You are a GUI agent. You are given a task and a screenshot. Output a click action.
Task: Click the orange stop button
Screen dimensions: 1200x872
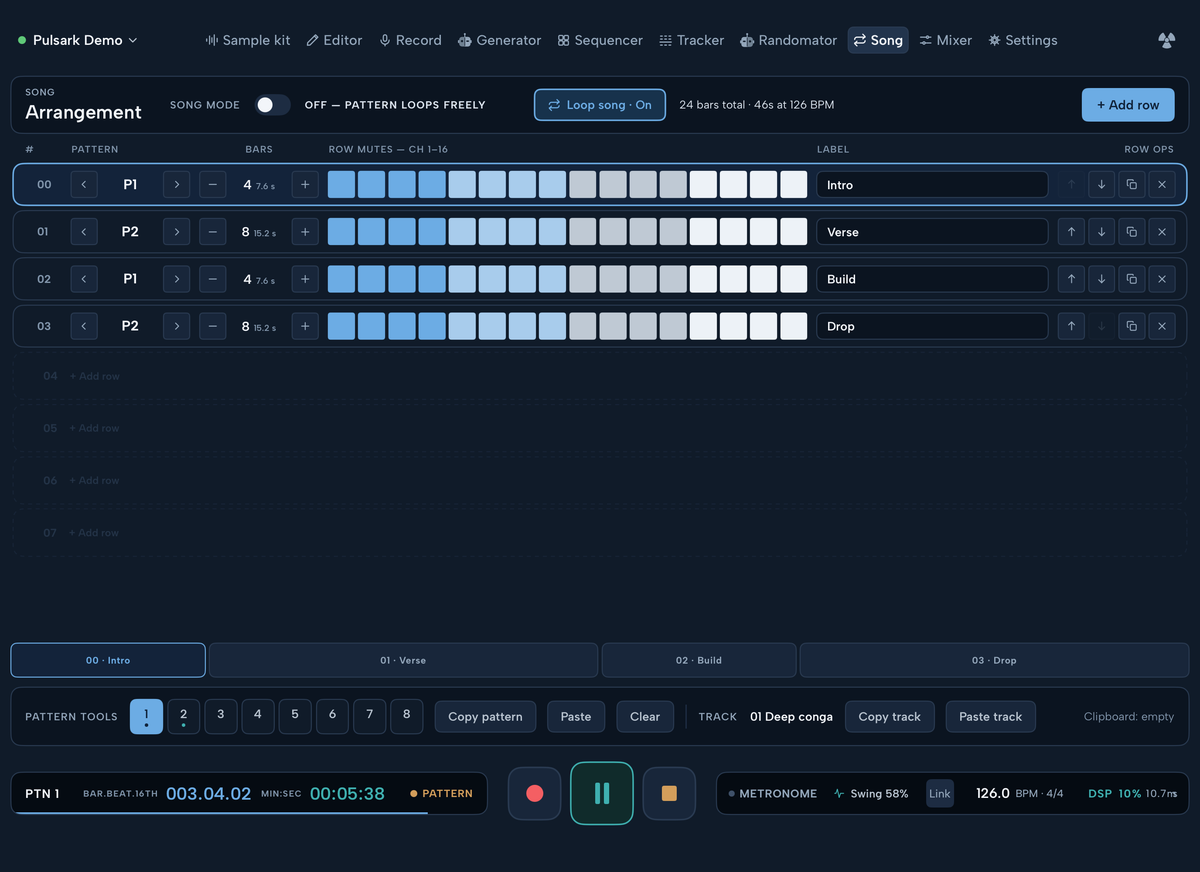click(669, 793)
